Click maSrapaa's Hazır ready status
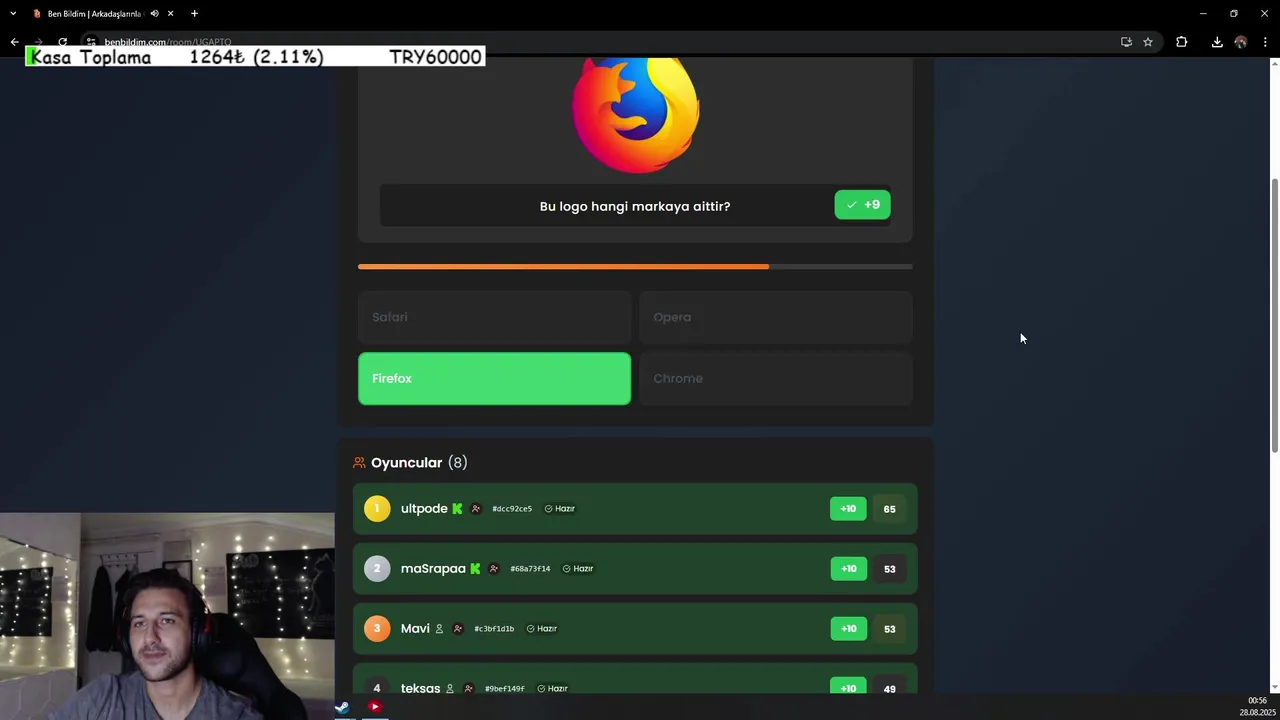The width and height of the screenshot is (1280, 720). (x=578, y=569)
